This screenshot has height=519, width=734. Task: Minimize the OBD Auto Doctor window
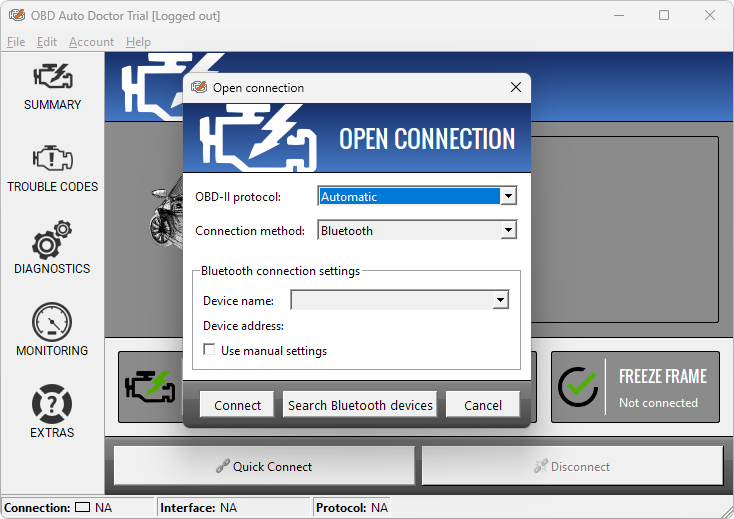click(619, 15)
